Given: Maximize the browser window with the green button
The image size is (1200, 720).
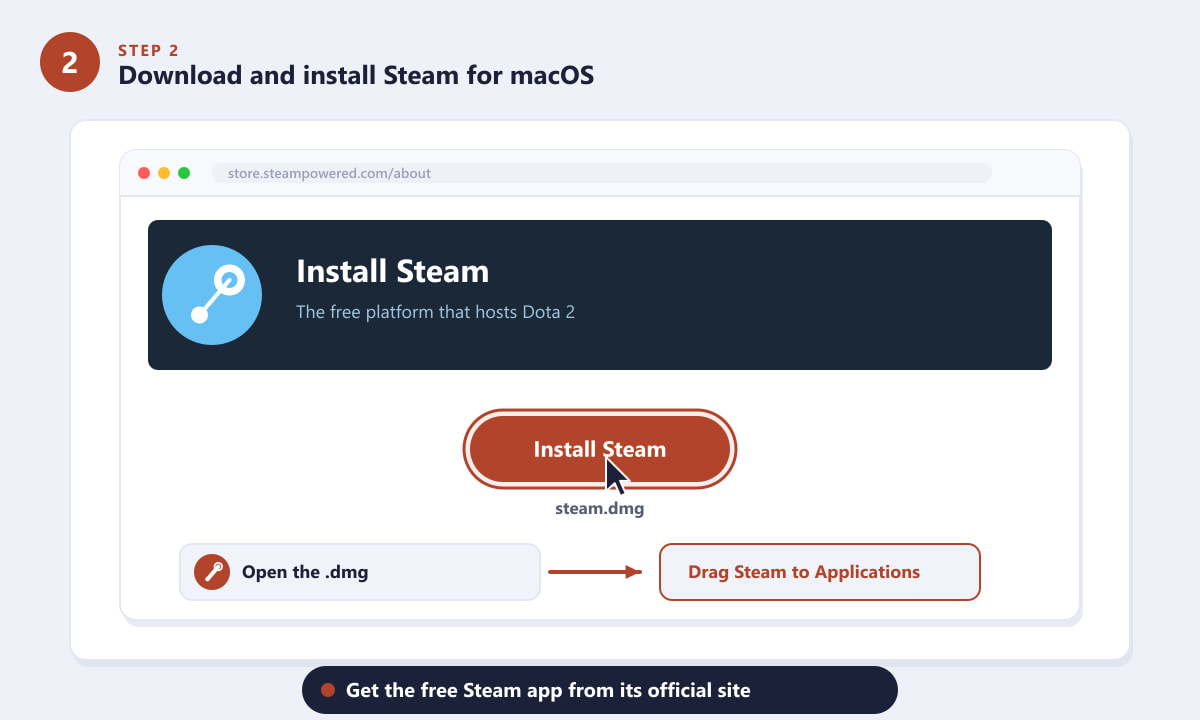Looking at the screenshot, I should 184,173.
